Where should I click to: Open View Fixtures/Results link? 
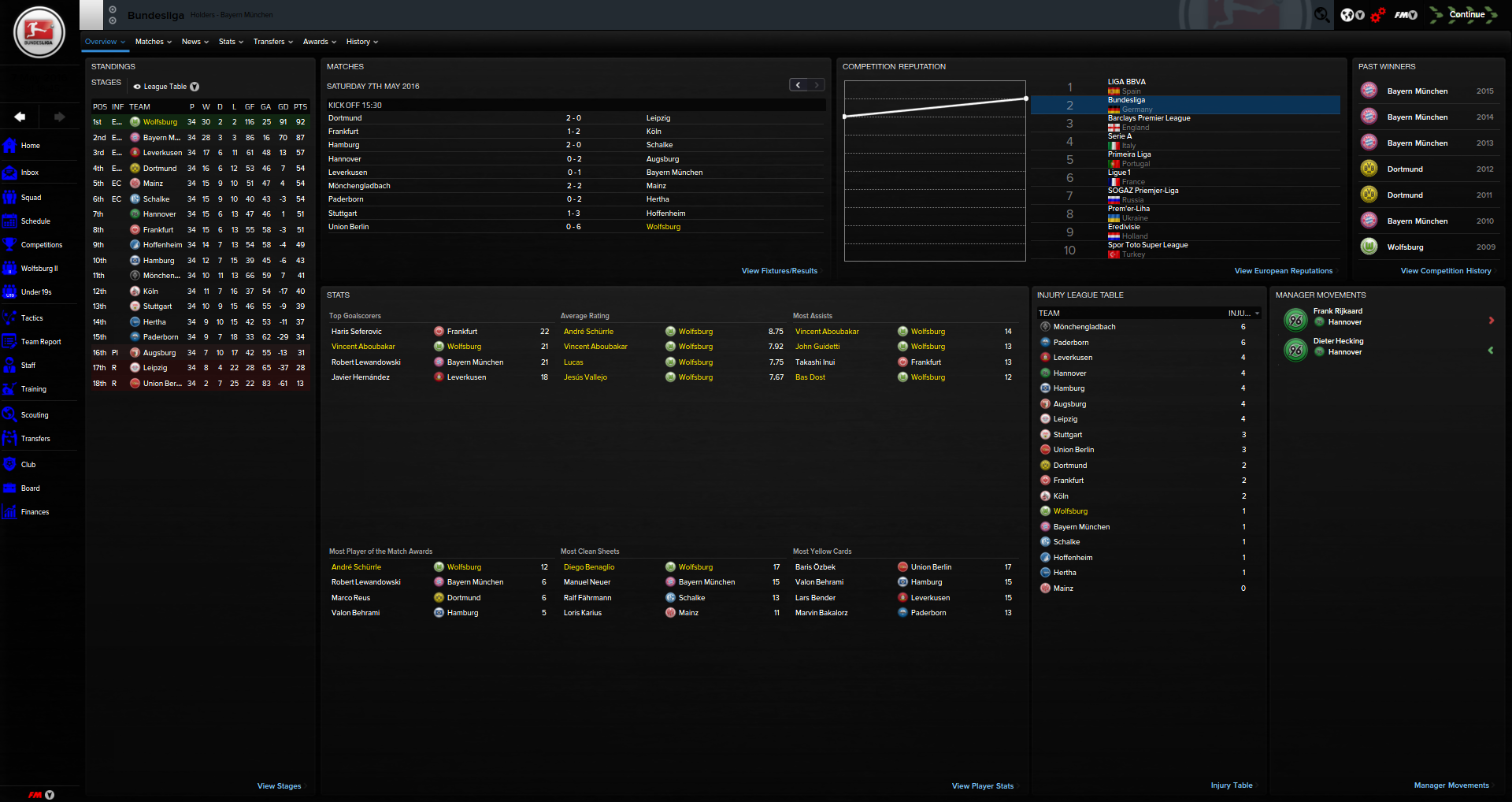pos(780,271)
